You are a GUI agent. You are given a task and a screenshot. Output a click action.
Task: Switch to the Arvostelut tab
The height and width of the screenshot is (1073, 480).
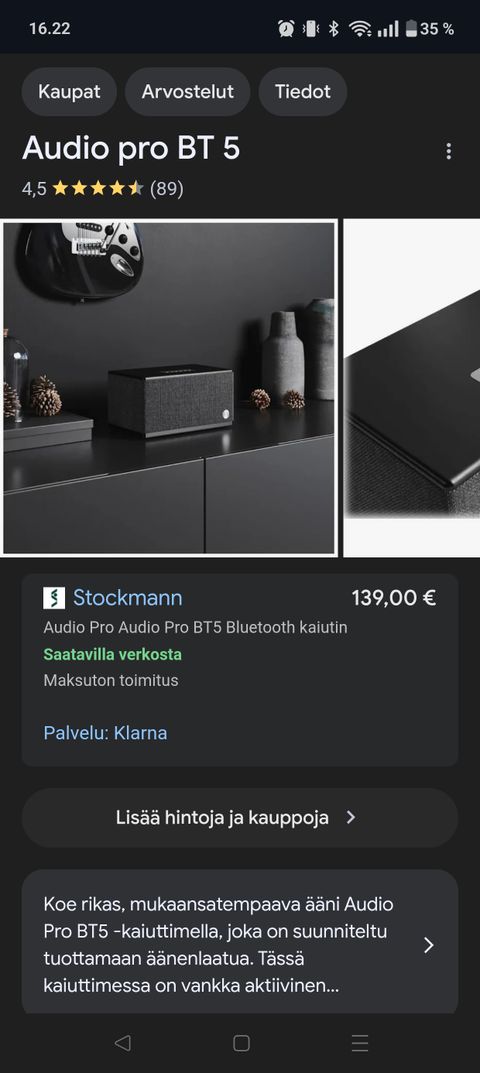tap(188, 92)
